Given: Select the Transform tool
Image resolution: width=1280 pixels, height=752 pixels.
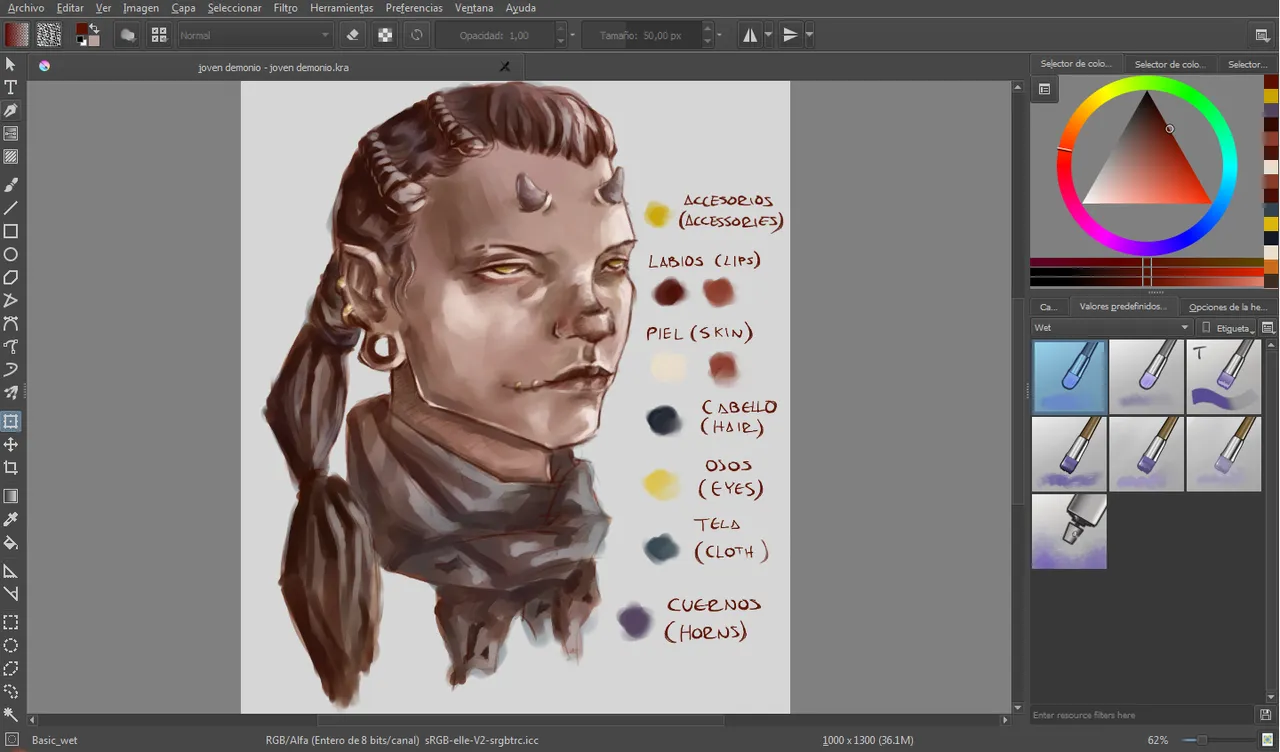Looking at the screenshot, I should pos(11,421).
